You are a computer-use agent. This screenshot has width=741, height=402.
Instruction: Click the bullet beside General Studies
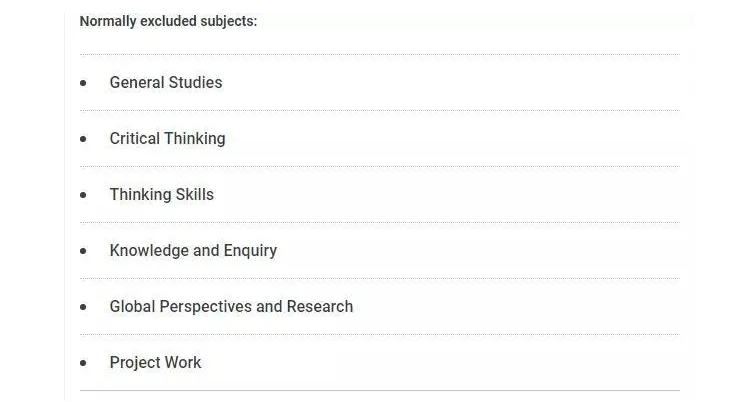click(x=84, y=83)
